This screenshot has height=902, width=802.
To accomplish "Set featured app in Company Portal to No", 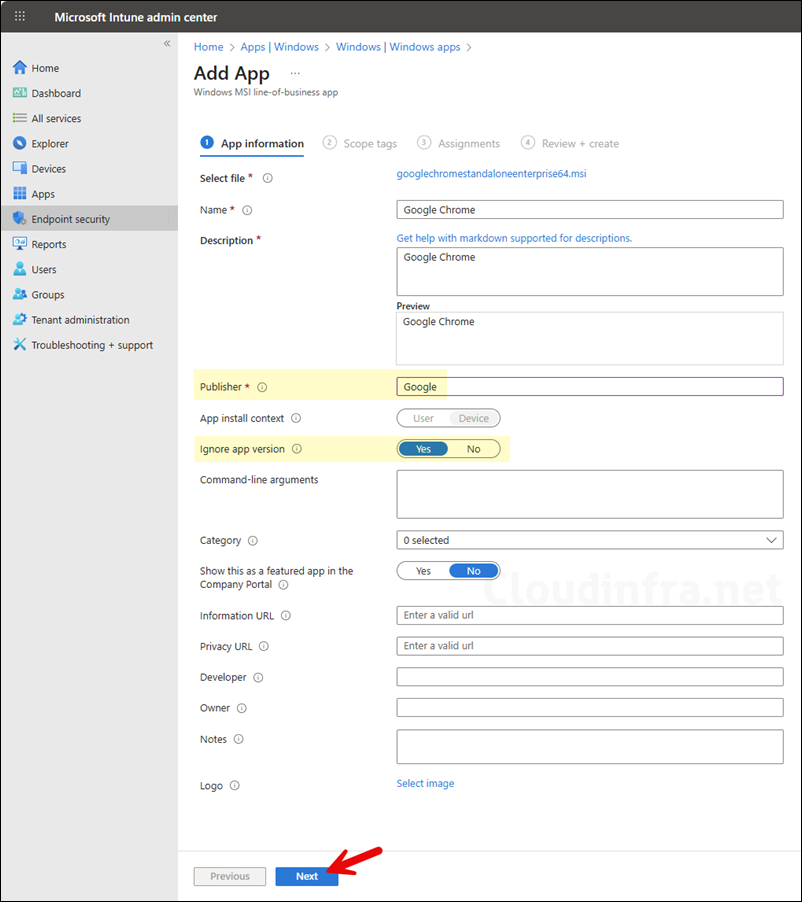I will (473, 571).
